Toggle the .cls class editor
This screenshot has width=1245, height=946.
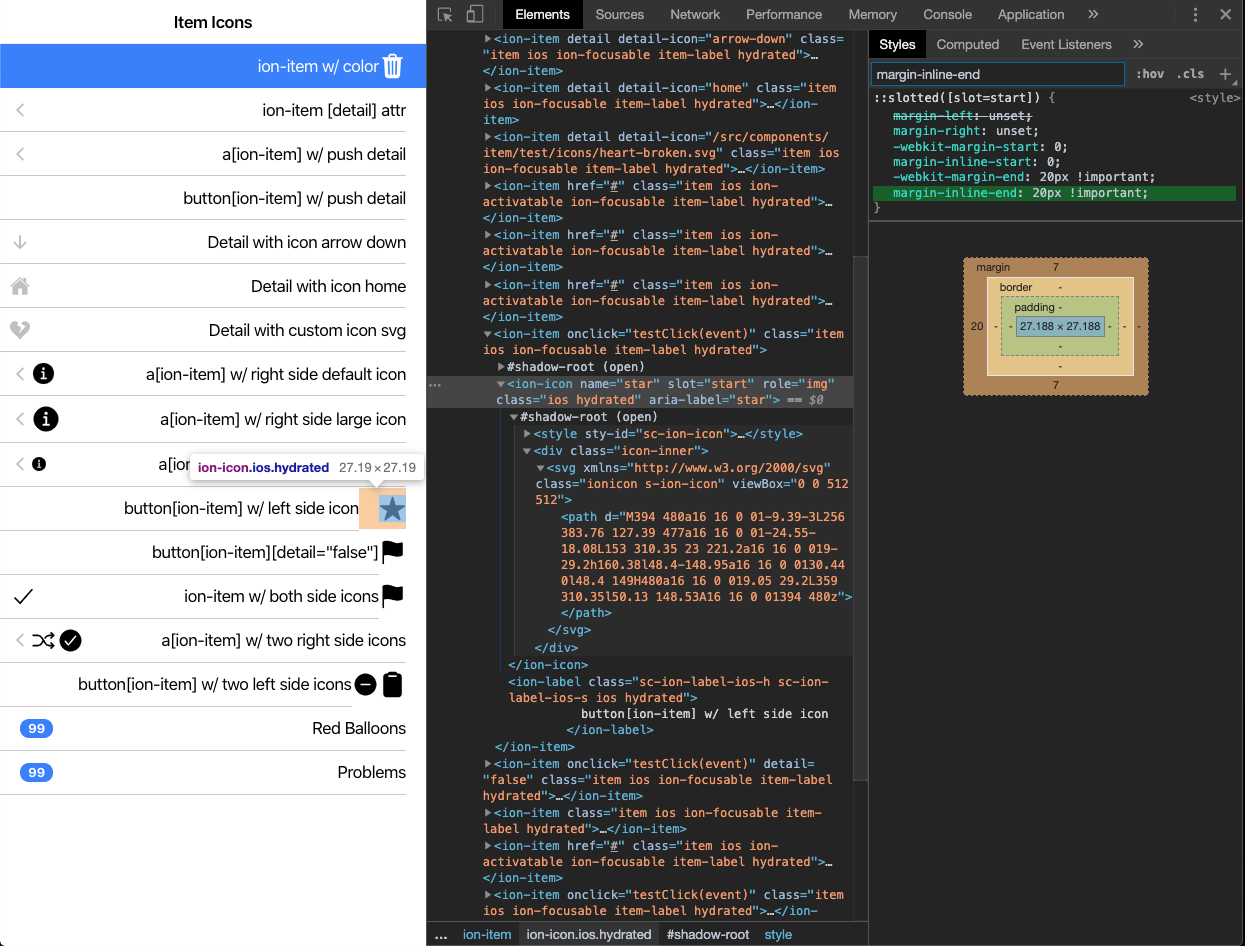tap(1190, 74)
